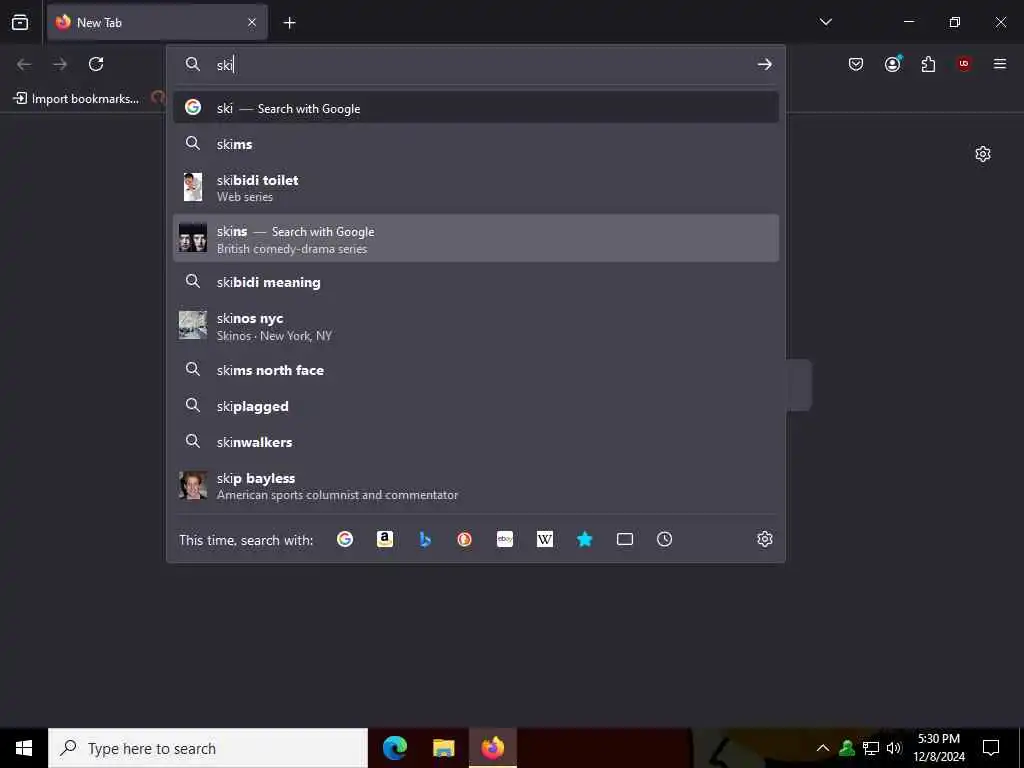This screenshot has width=1024, height=768.
Task: Click Firefox icon on taskbar
Action: coord(492,748)
